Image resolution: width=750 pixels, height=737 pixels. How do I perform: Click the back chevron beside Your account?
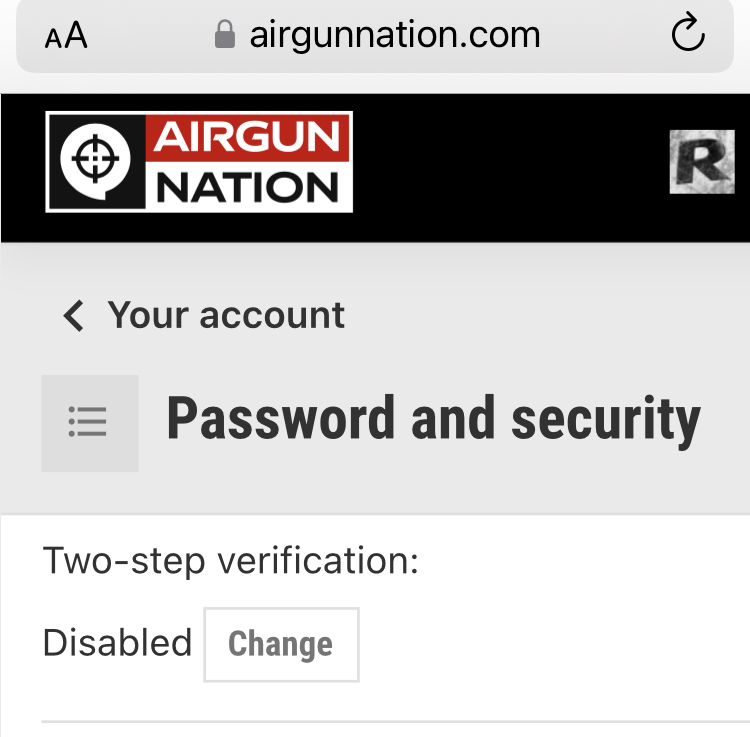click(x=74, y=316)
